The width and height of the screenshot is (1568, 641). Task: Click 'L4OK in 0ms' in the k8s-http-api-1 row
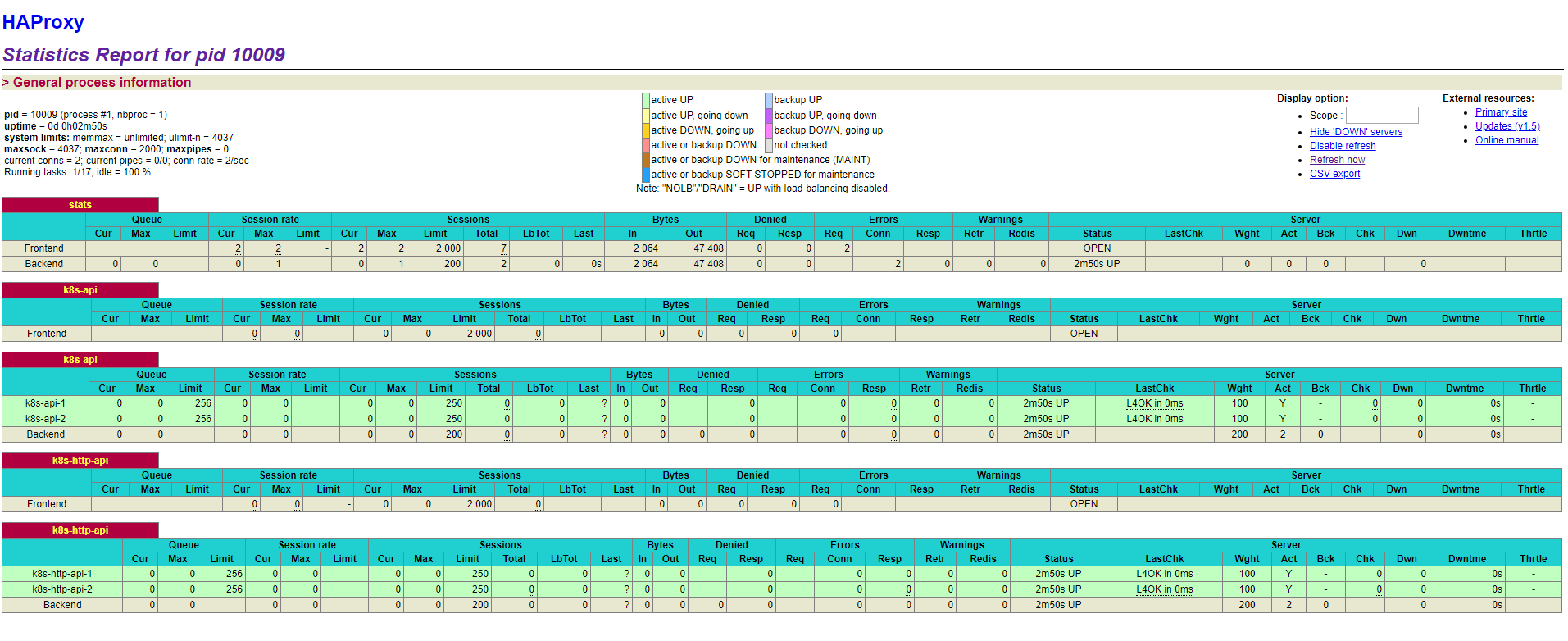coord(1164,574)
